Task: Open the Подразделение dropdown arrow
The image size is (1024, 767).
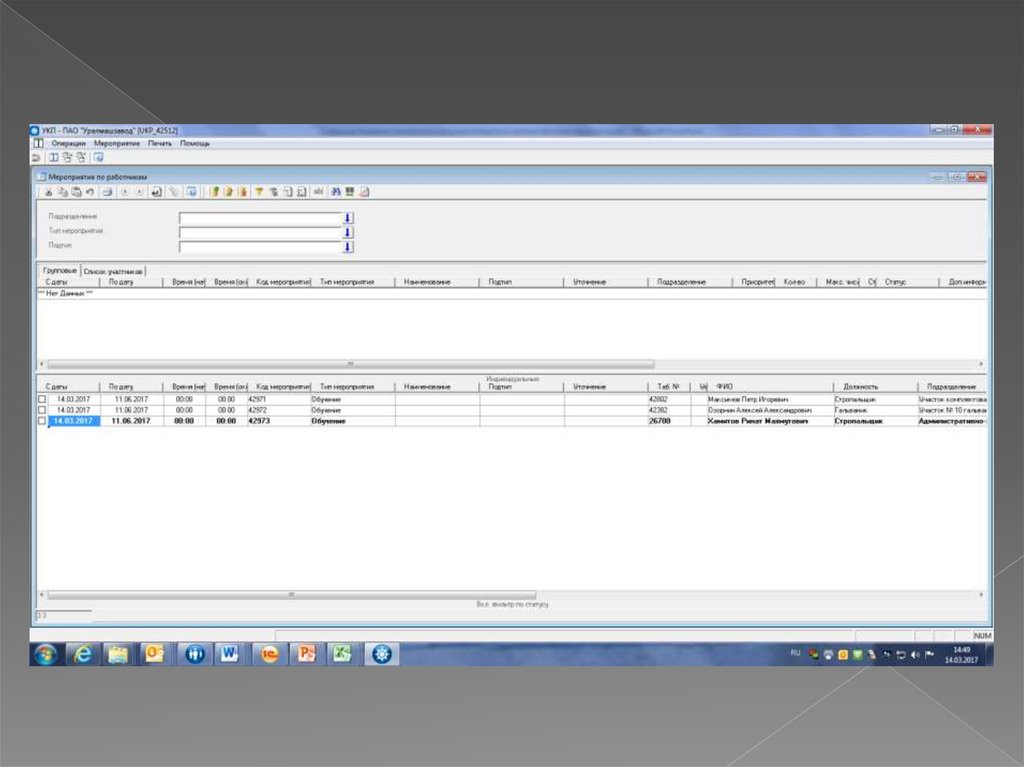Action: coord(348,217)
